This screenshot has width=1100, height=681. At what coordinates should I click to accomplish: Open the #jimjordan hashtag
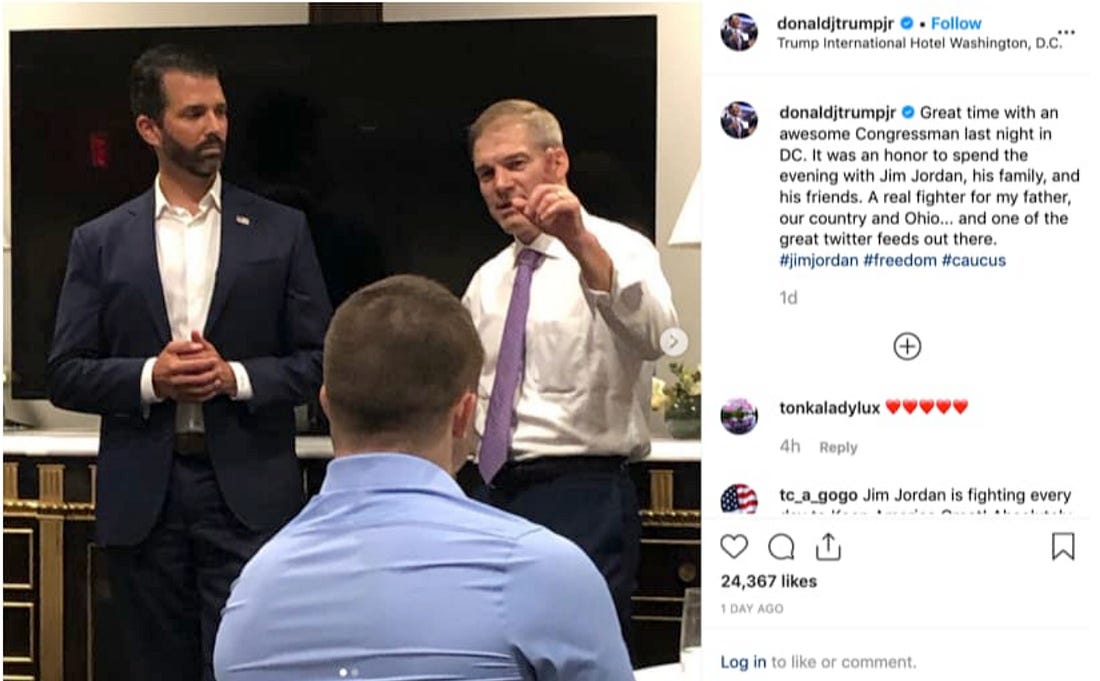pyautogui.click(x=819, y=260)
